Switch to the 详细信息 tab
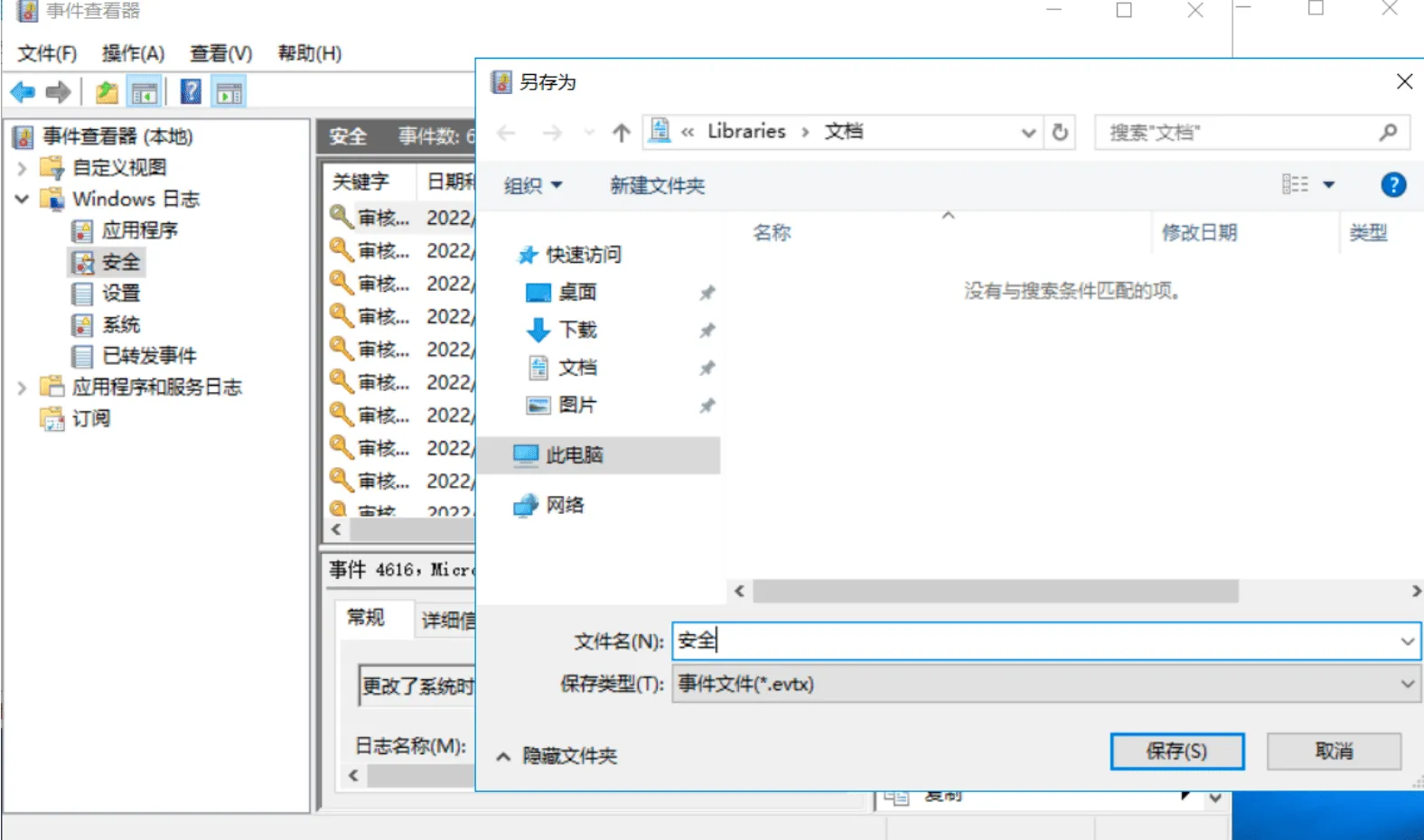This screenshot has height=840, width=1424. (447, 621)
